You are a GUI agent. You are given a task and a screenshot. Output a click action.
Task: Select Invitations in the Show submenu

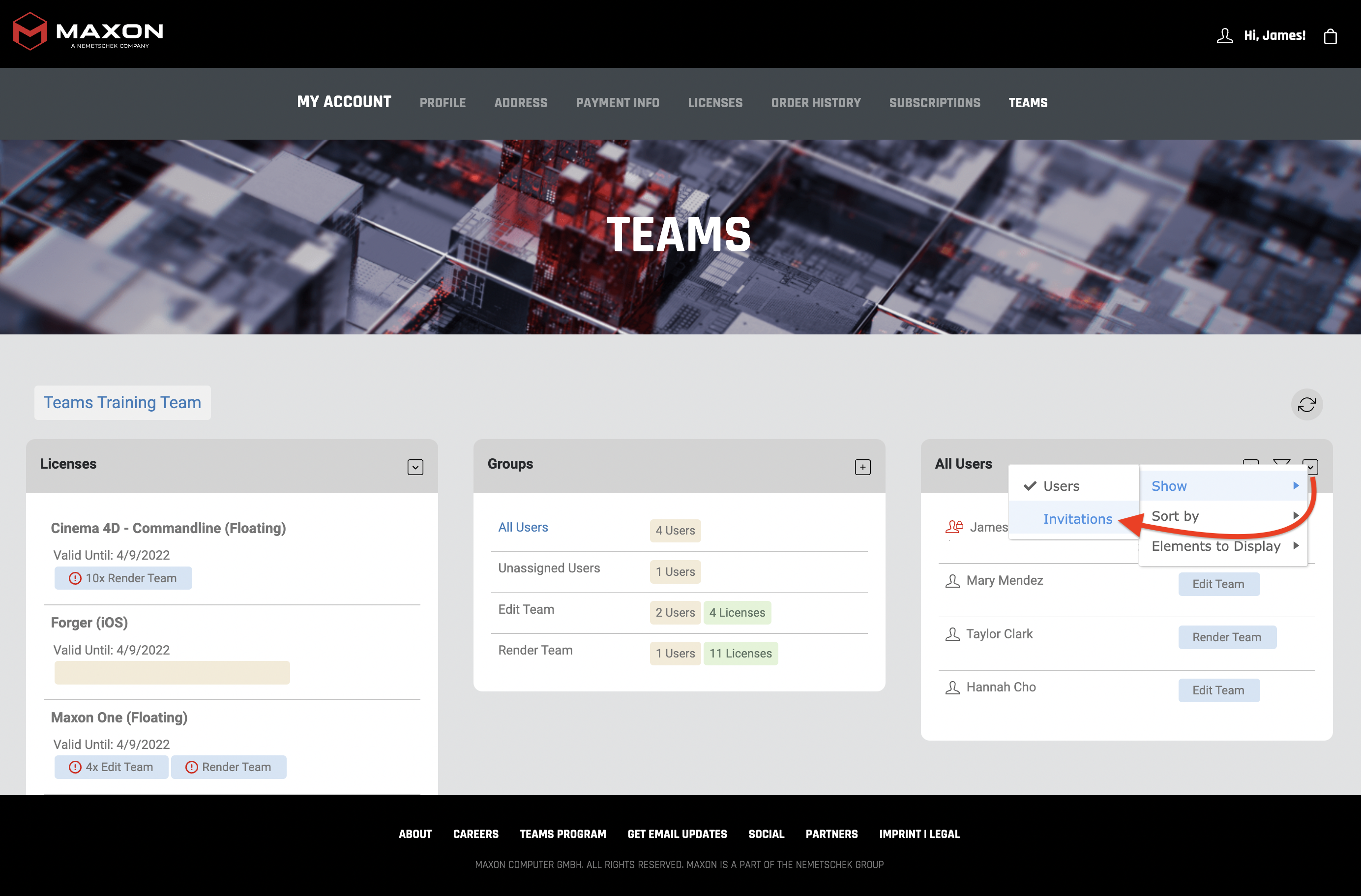click(1074, 519)
